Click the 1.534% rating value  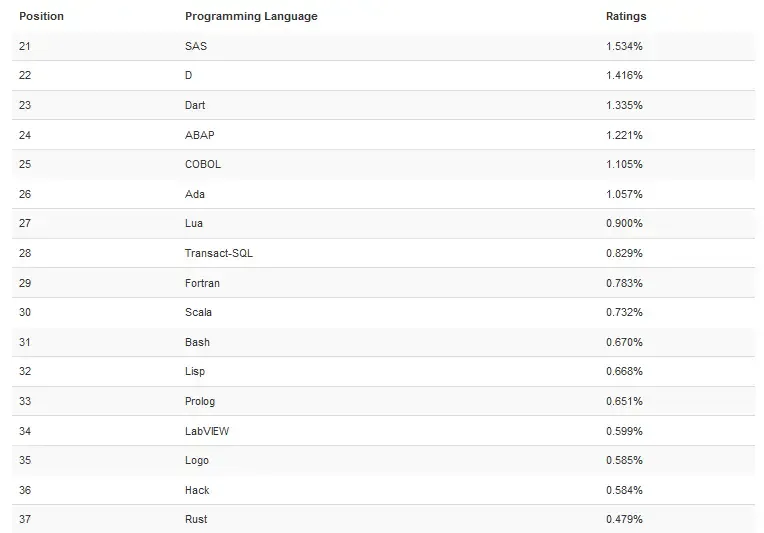pos(624,46)
